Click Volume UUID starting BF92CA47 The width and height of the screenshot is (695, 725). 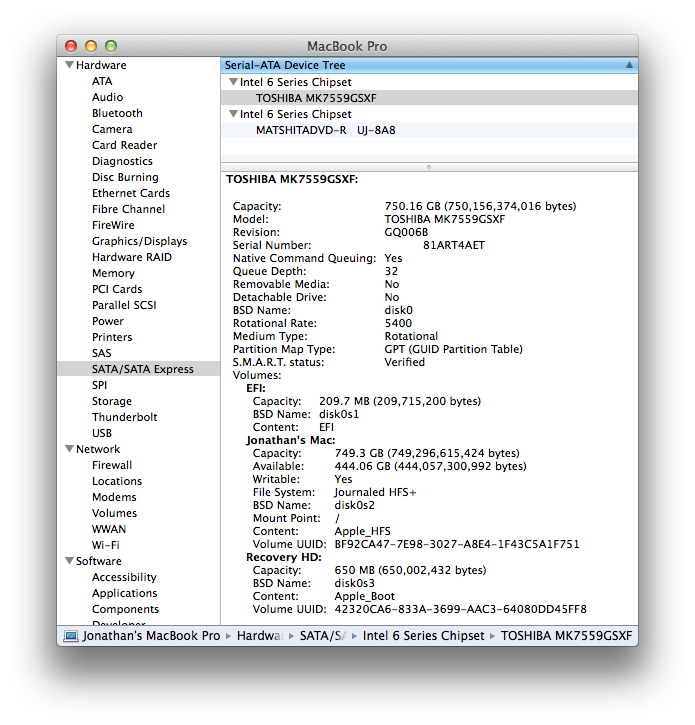coord(456,544)
